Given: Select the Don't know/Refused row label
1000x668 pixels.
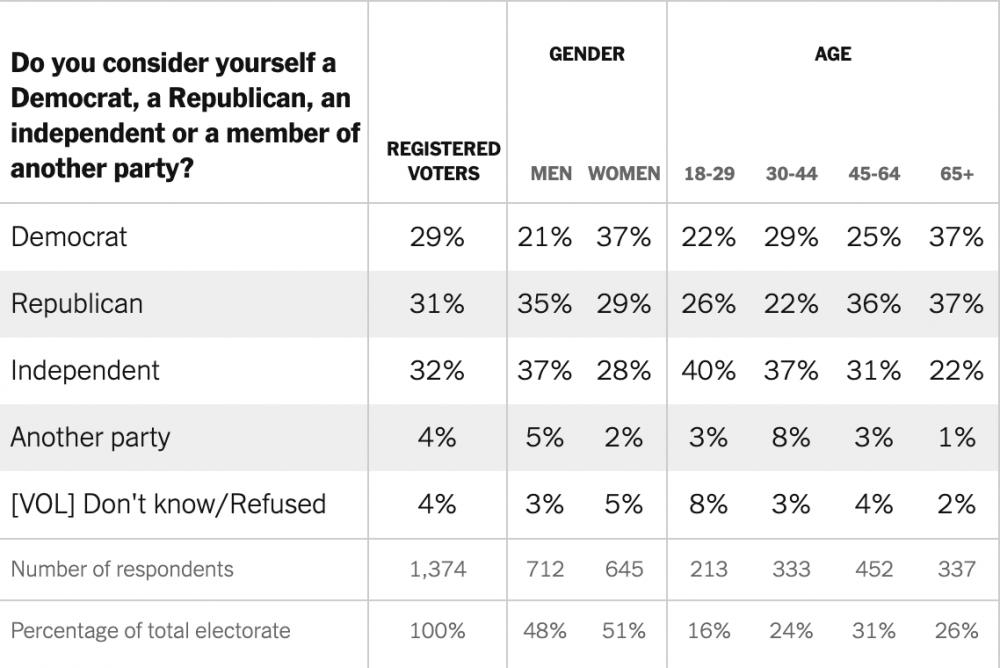Looking at the screenshot, I should 168,503.
